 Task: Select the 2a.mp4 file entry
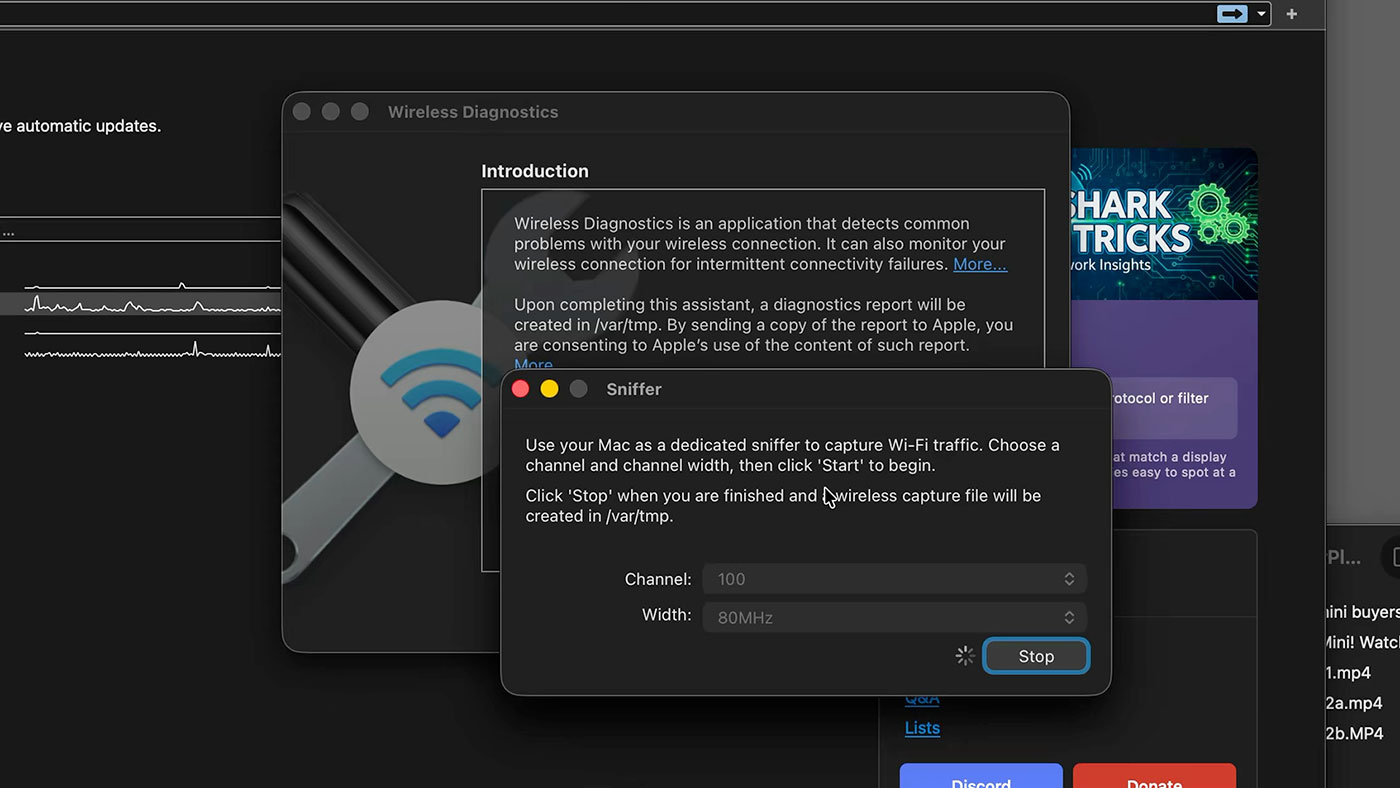click(x=1354, y=703)
